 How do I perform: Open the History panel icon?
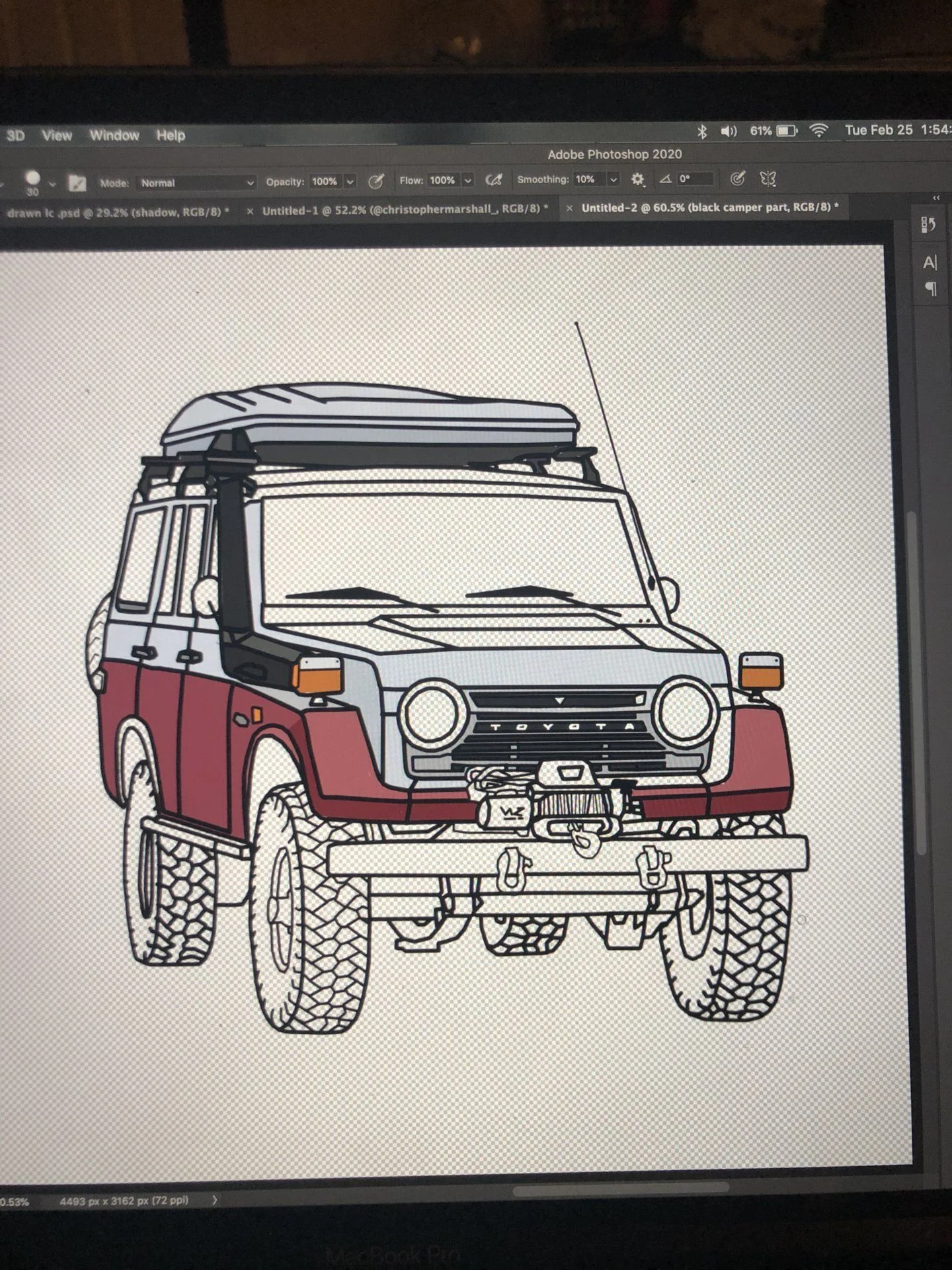[x=928, y=225]
